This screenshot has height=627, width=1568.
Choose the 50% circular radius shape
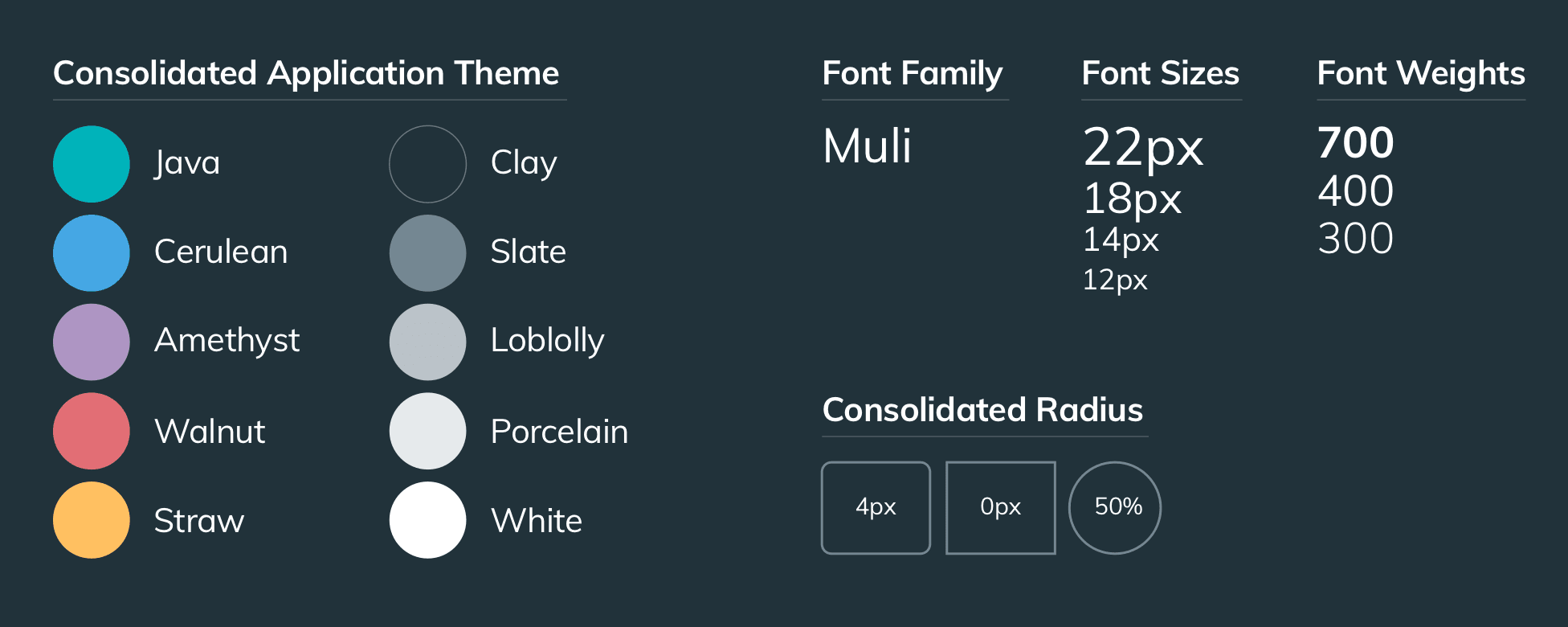tap(1115, 507)
